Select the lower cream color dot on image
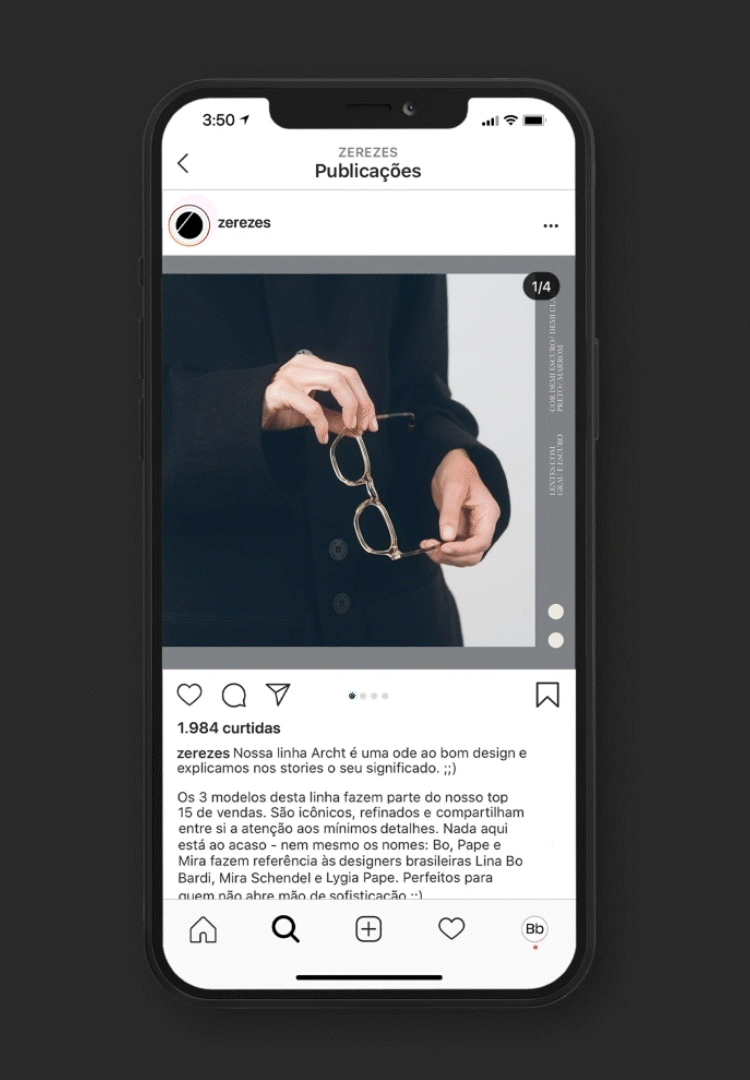 (x=556, y=641)
